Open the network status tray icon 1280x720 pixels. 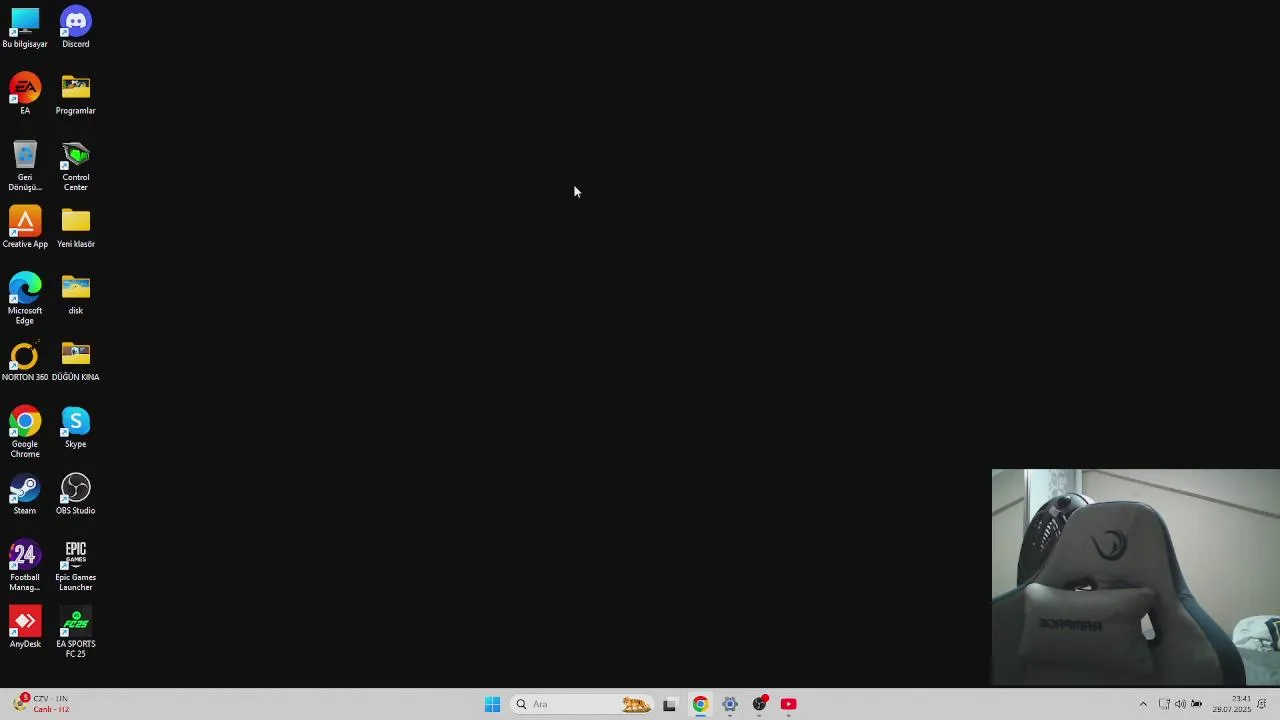point(1164,704)
